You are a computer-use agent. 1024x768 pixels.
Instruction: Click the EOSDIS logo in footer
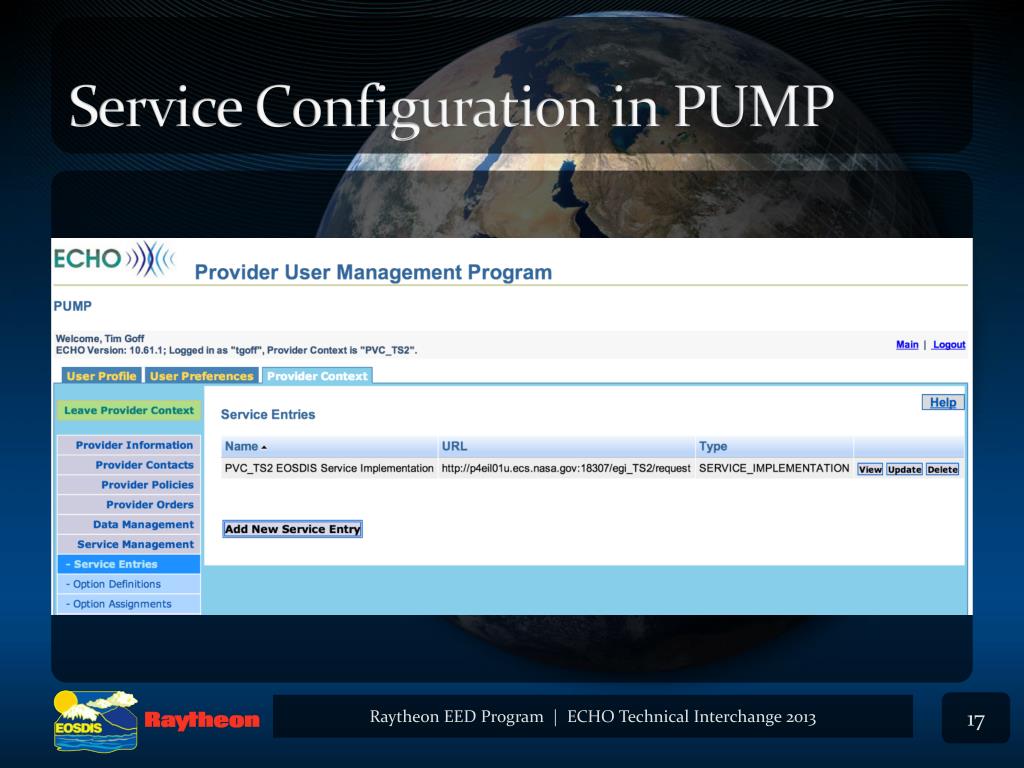[x=96, y=720]
